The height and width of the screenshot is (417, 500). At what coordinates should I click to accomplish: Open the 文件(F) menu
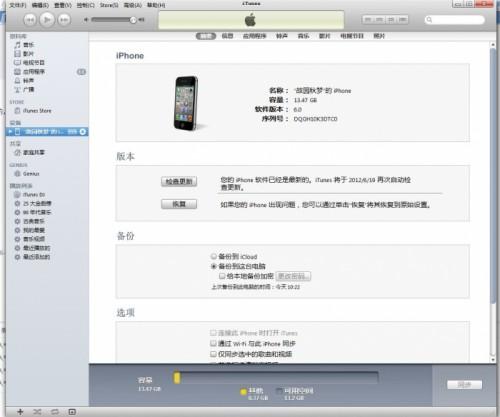(x=17, y=5)
